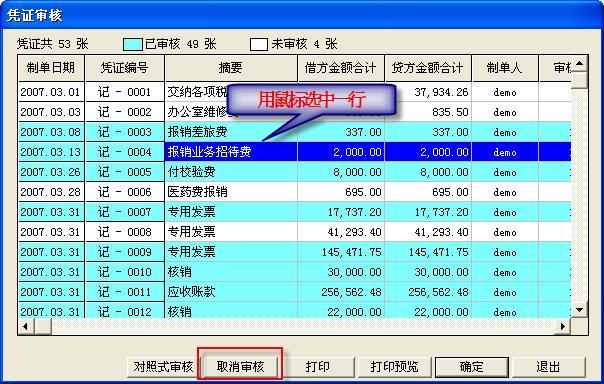The height and width of the screenshot is (384, 604).
Task: Click the horizontal scrollbar left arrow
Action: coord(25,327)
